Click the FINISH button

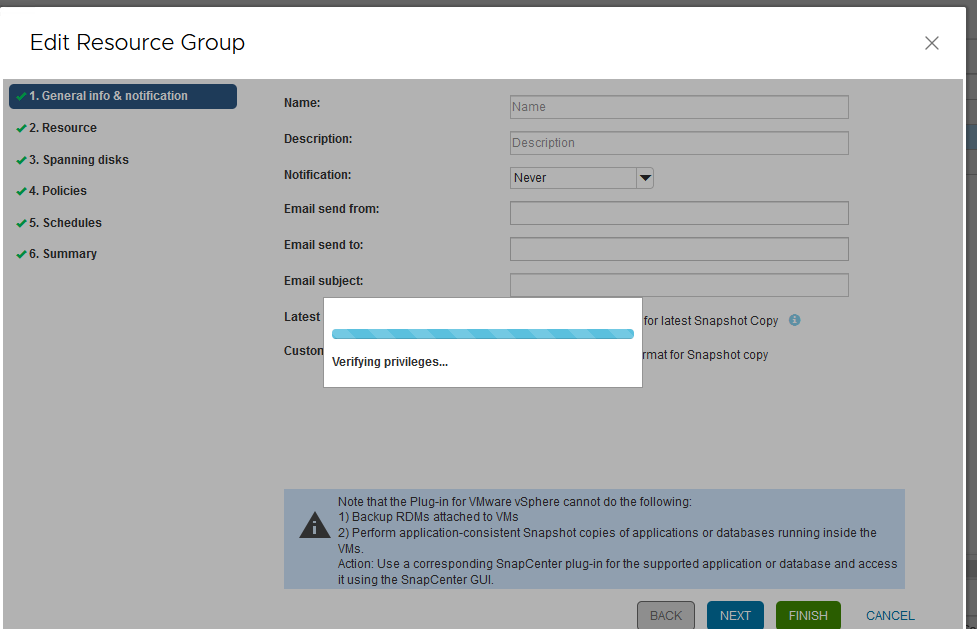click(x=807, y=615)
